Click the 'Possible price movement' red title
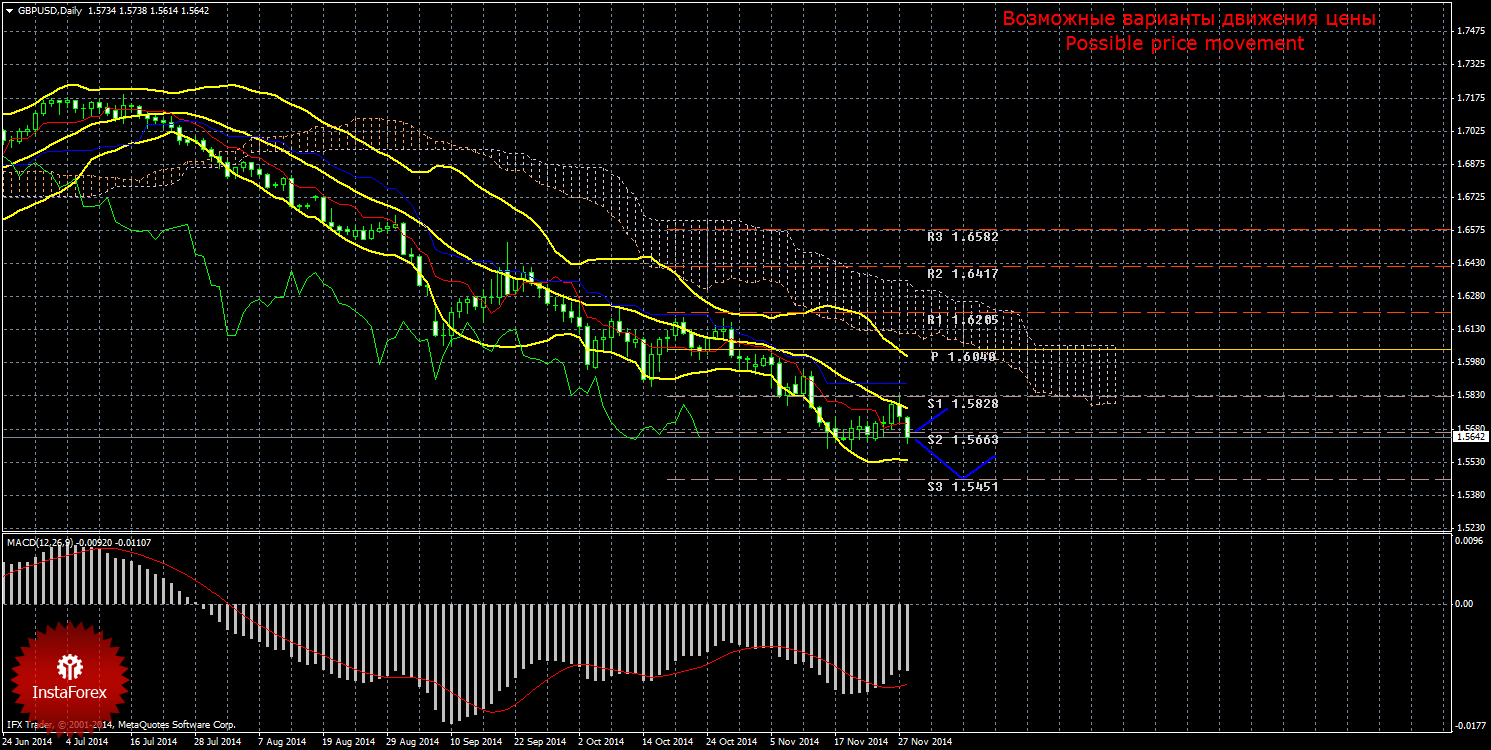 pyautogui.click(x=1184, y=44)
